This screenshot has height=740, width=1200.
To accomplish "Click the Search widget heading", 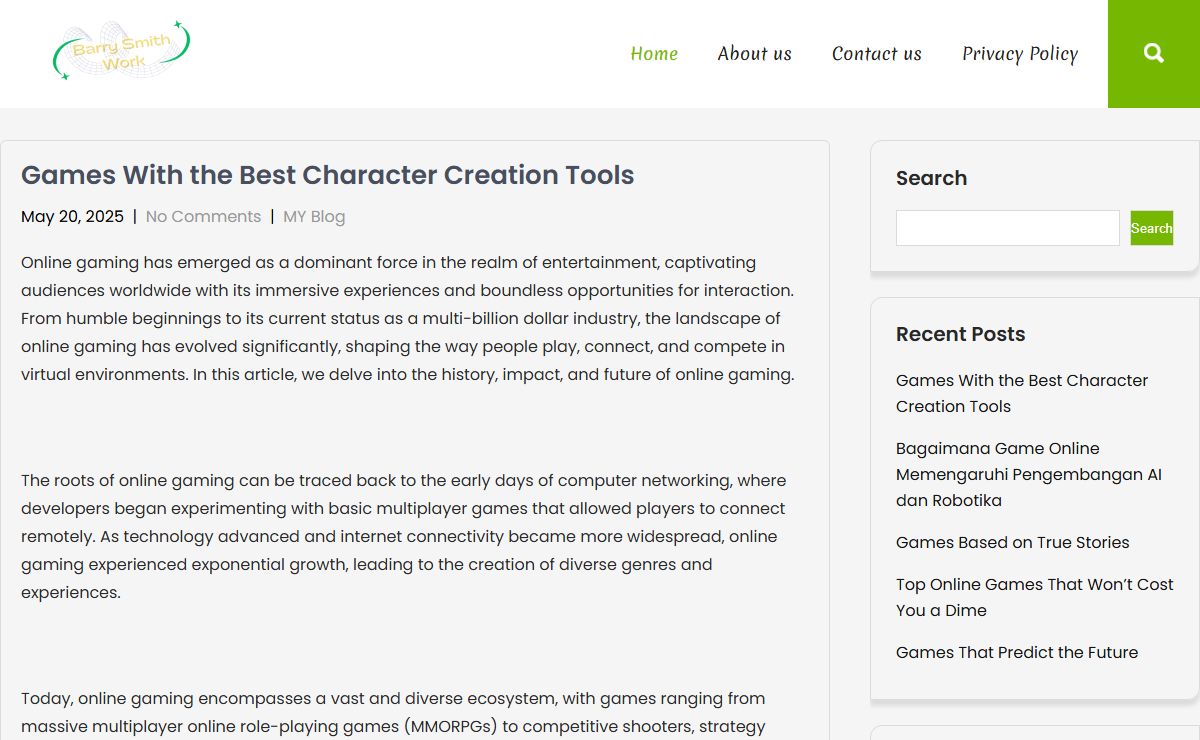I will (931, 178).
